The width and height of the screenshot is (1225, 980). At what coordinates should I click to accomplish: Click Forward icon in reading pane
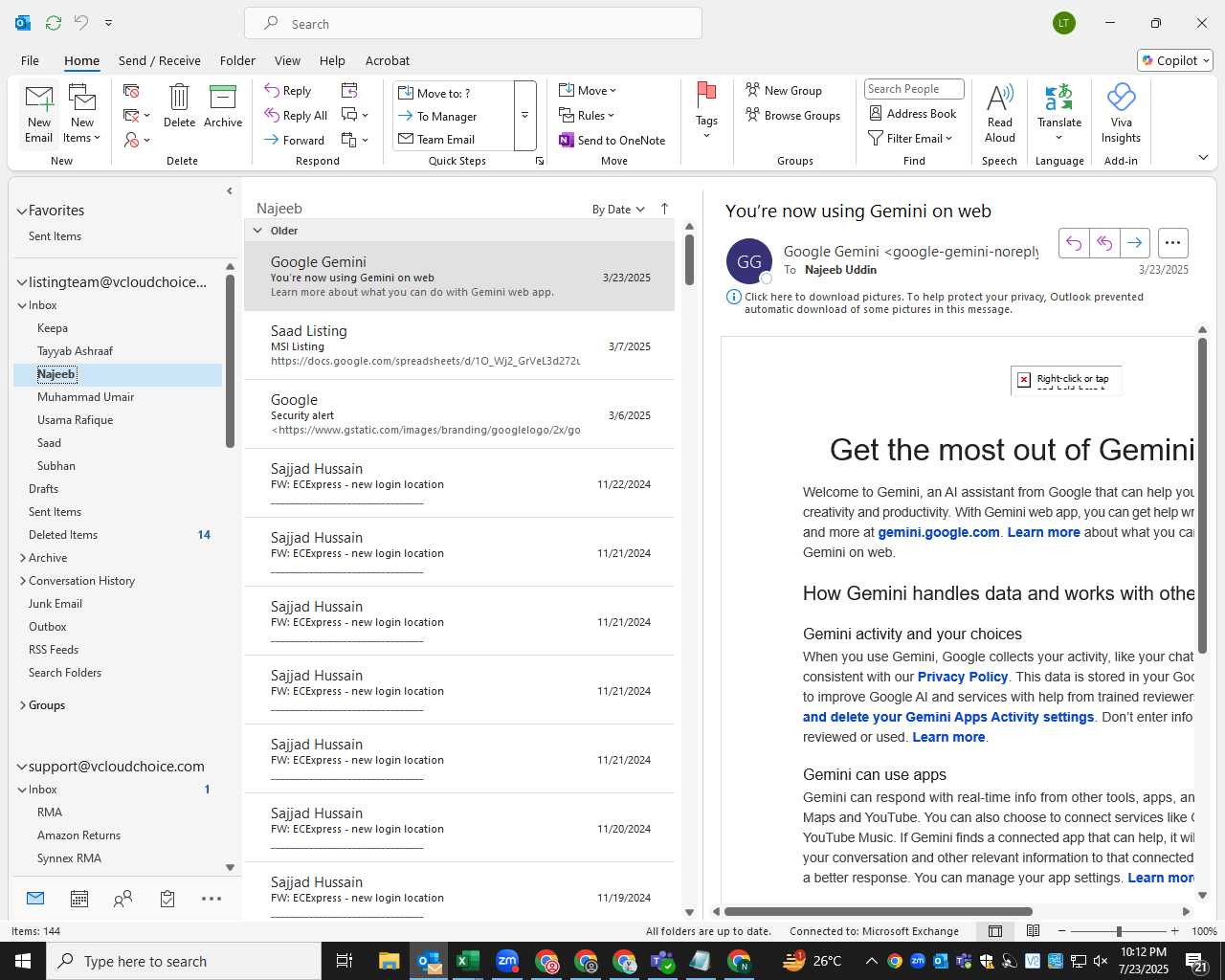click(x=1135, y=243)
